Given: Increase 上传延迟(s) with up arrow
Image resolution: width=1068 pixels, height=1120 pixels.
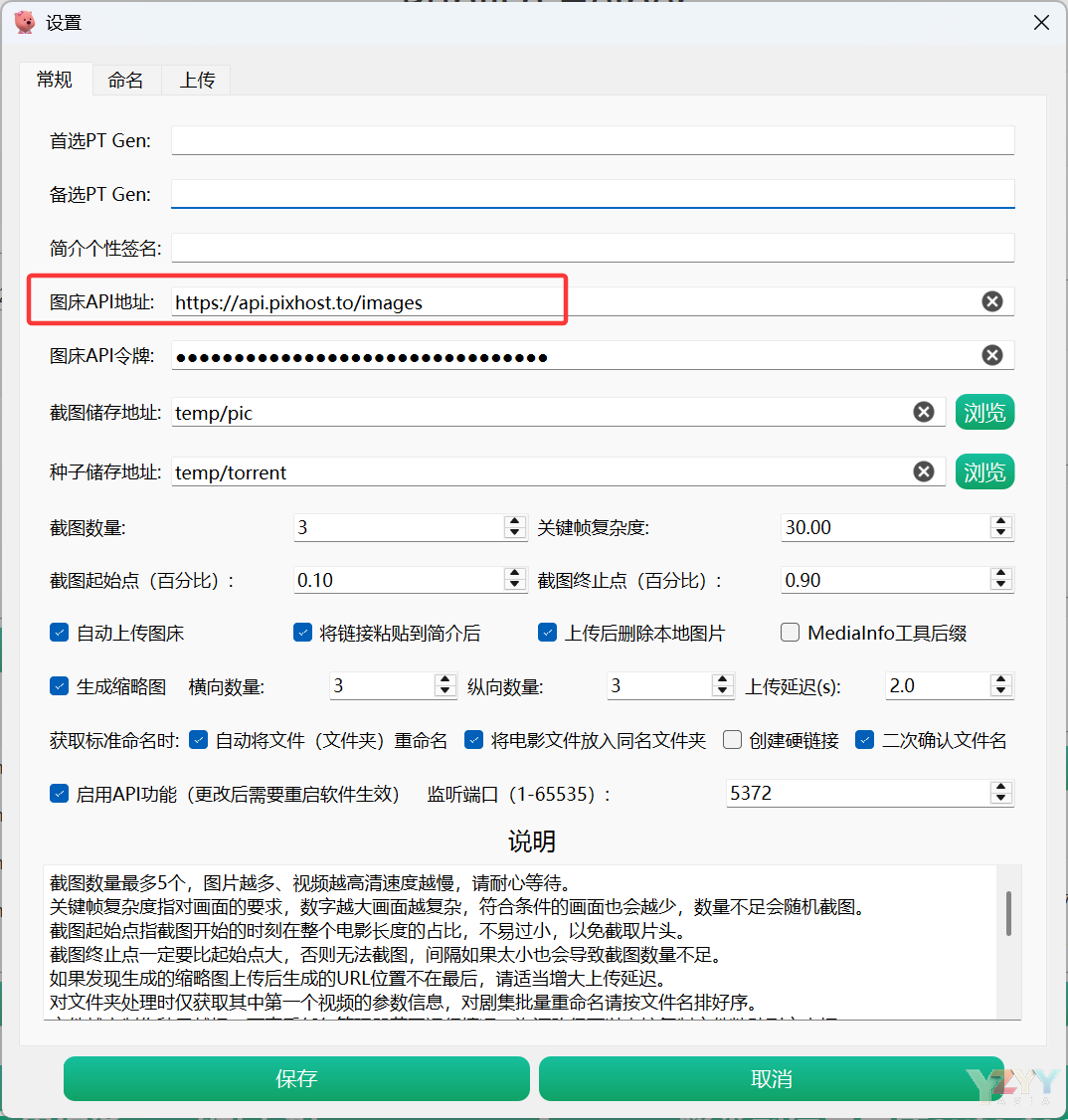Looking at the screenshot, I should pos(1001,679).
